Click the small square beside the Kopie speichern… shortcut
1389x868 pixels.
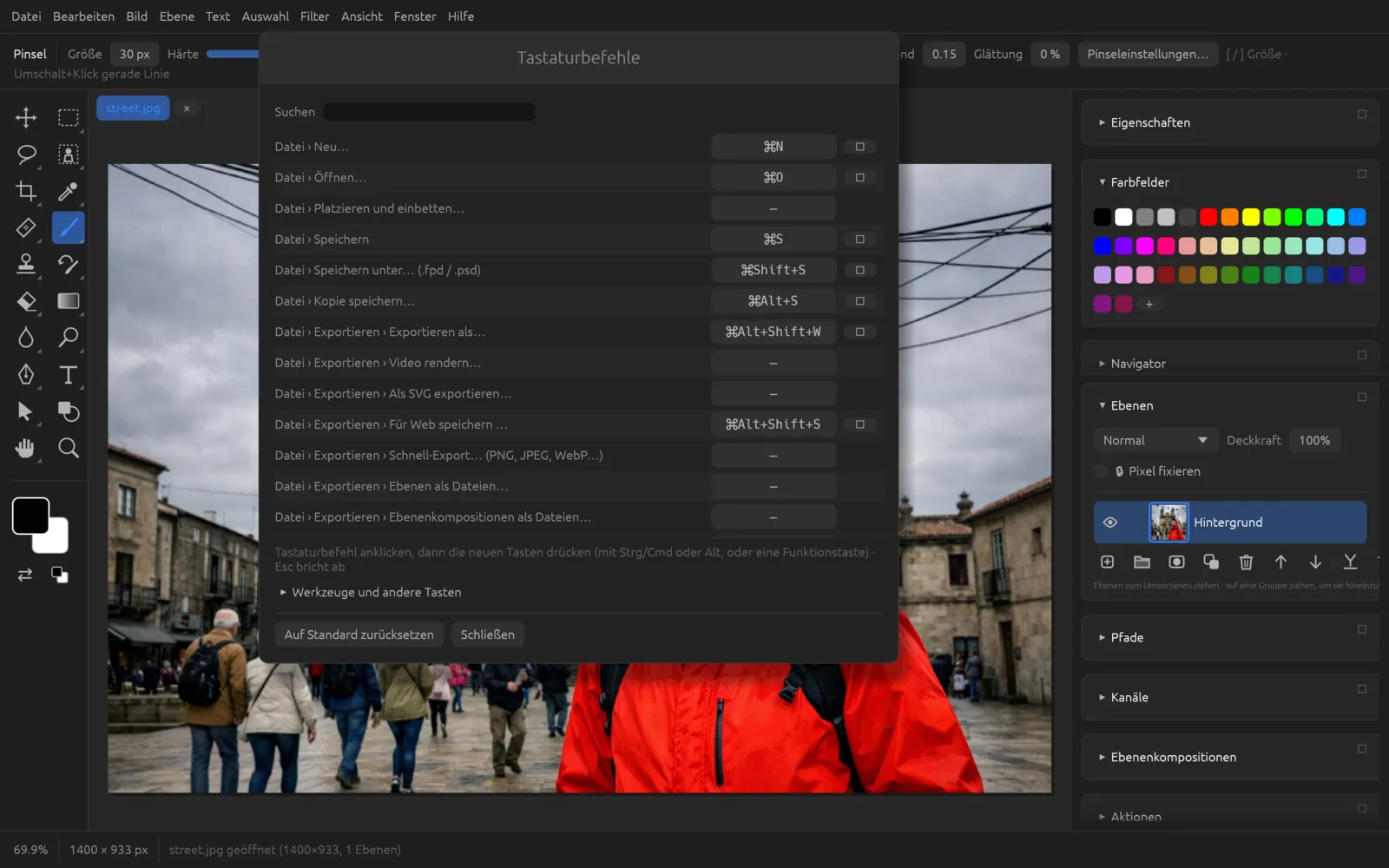(860, 301)
